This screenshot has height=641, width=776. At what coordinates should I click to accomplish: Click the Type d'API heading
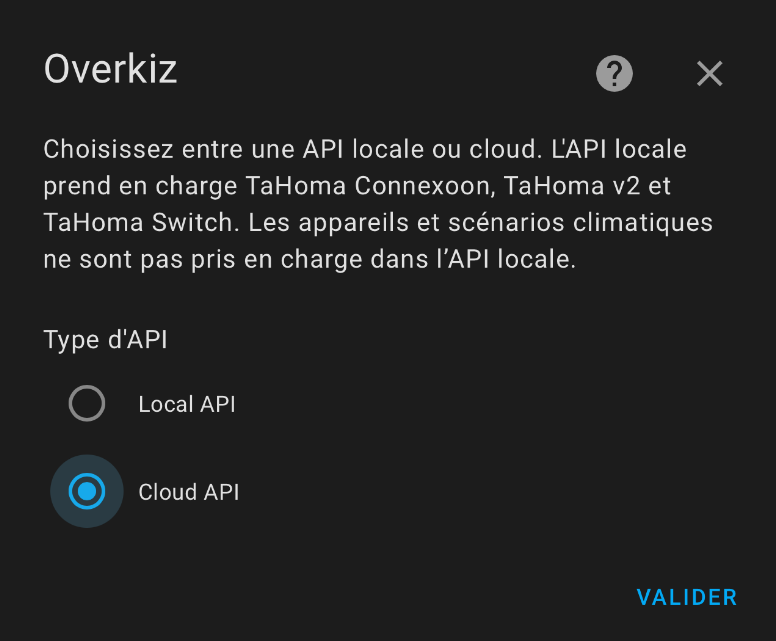(x=105, y=340)
